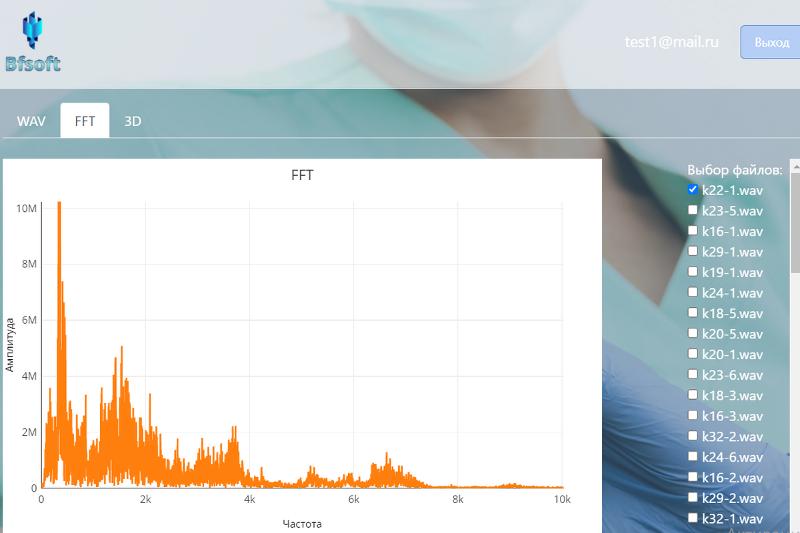The width and height of the screenshot is (800, 533).
Task: Check the k20-5.wav checkbox
Action: click(693, 333)
